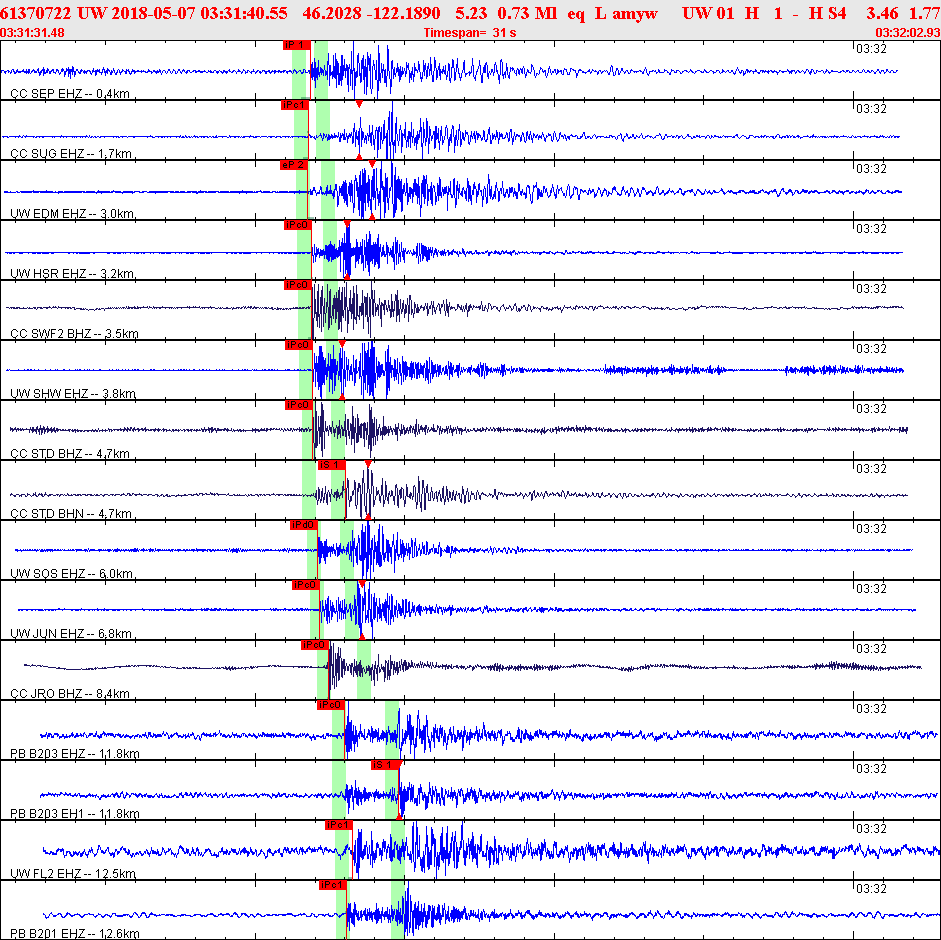
Task: Select the iPc0 pick flag on UW HSR
Action: pyautogui.click(x=298, y=225)
